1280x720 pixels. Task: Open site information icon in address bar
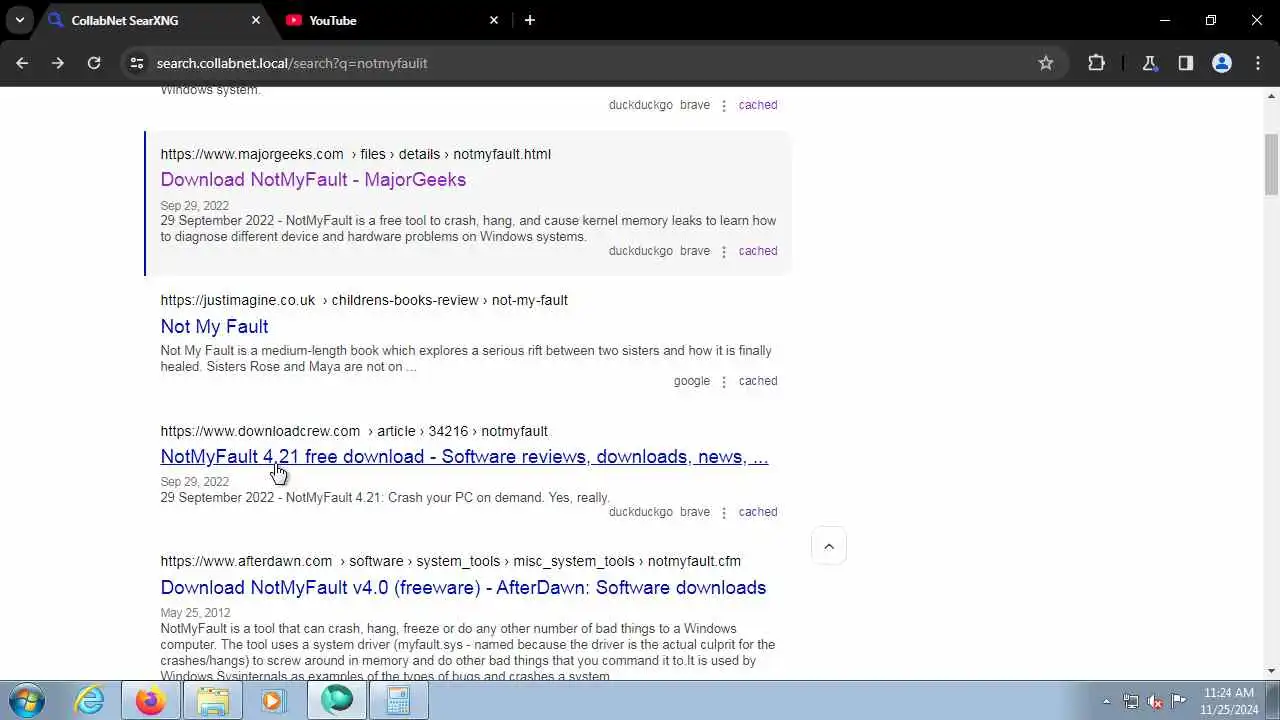click(137, 63)
